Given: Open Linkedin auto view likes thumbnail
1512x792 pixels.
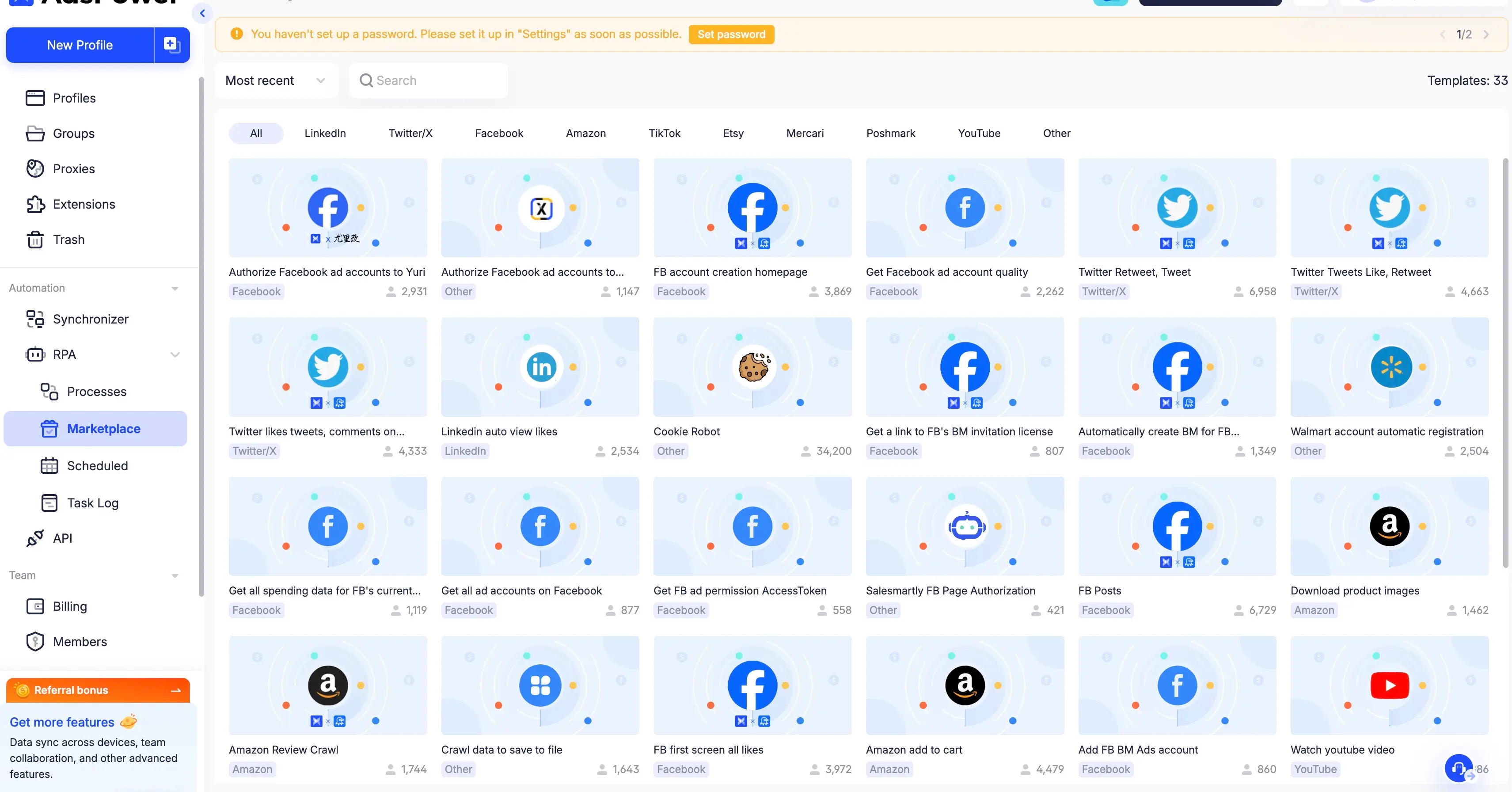Looking at the screenshot, I should click(x=540, y=367).
